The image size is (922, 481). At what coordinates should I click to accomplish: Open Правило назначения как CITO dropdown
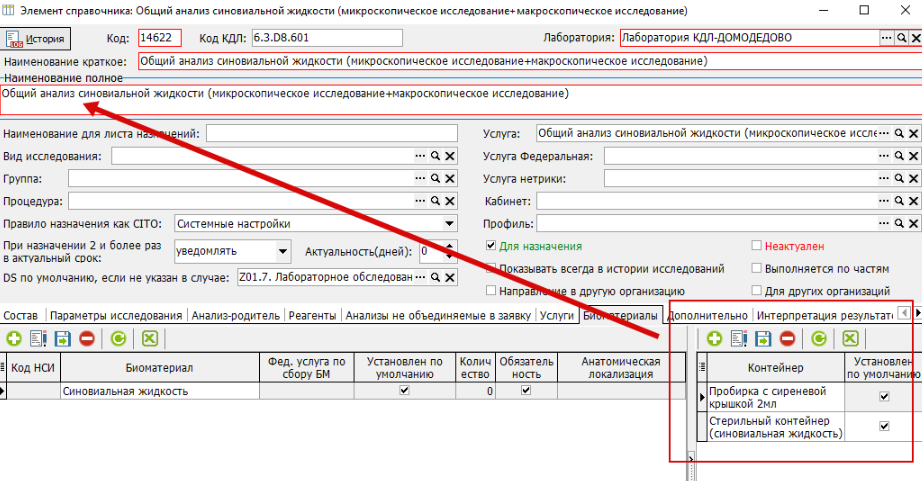tap(449, 224)
